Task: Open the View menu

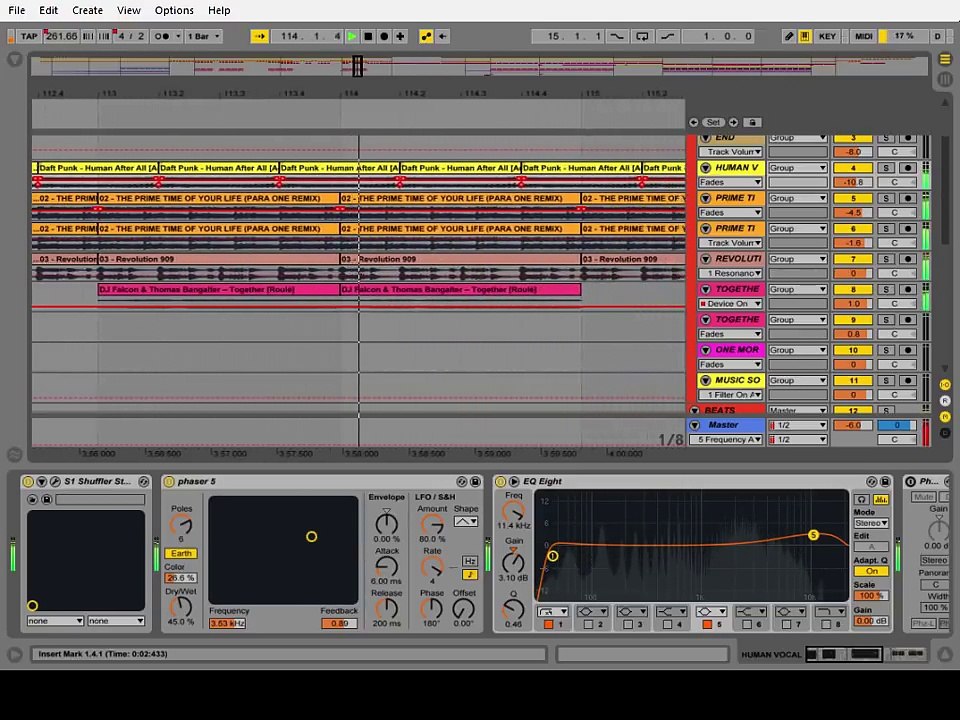Action: [x=129, y=10]
